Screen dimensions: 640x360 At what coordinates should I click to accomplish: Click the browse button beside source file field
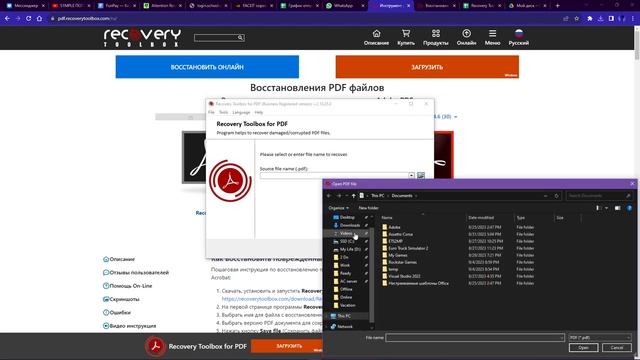click(x=421, y=175)
